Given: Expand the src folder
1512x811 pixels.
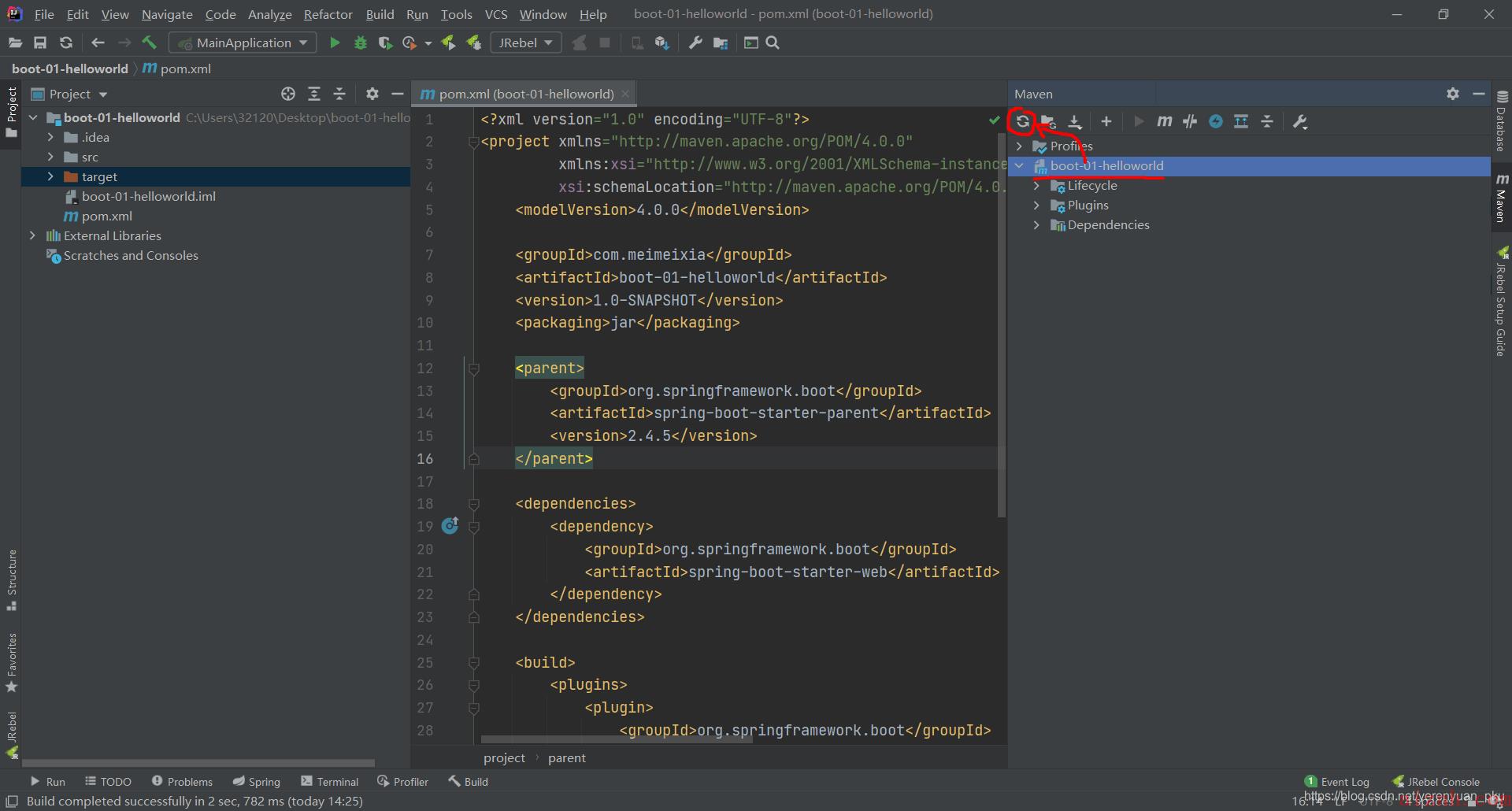Looking at the screenshot, I should click(x=50, y=157).
